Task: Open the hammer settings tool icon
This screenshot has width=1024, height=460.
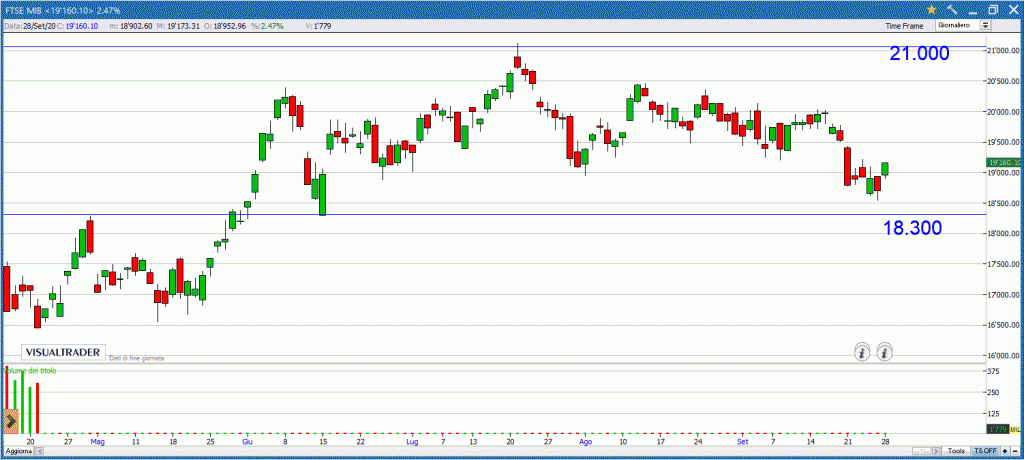Action: [952, 10]
